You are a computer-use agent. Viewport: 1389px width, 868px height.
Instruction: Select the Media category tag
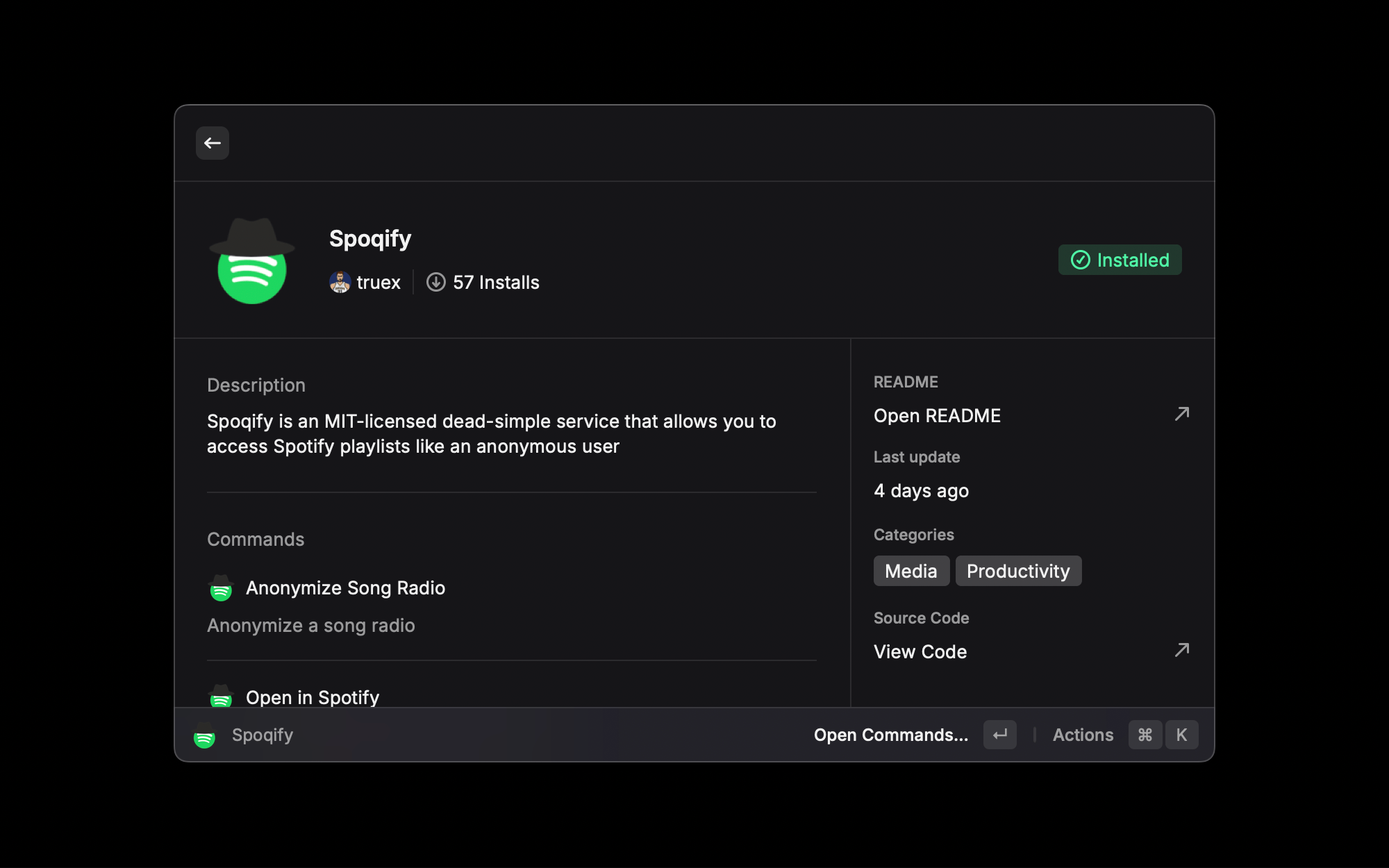[911, 571]
